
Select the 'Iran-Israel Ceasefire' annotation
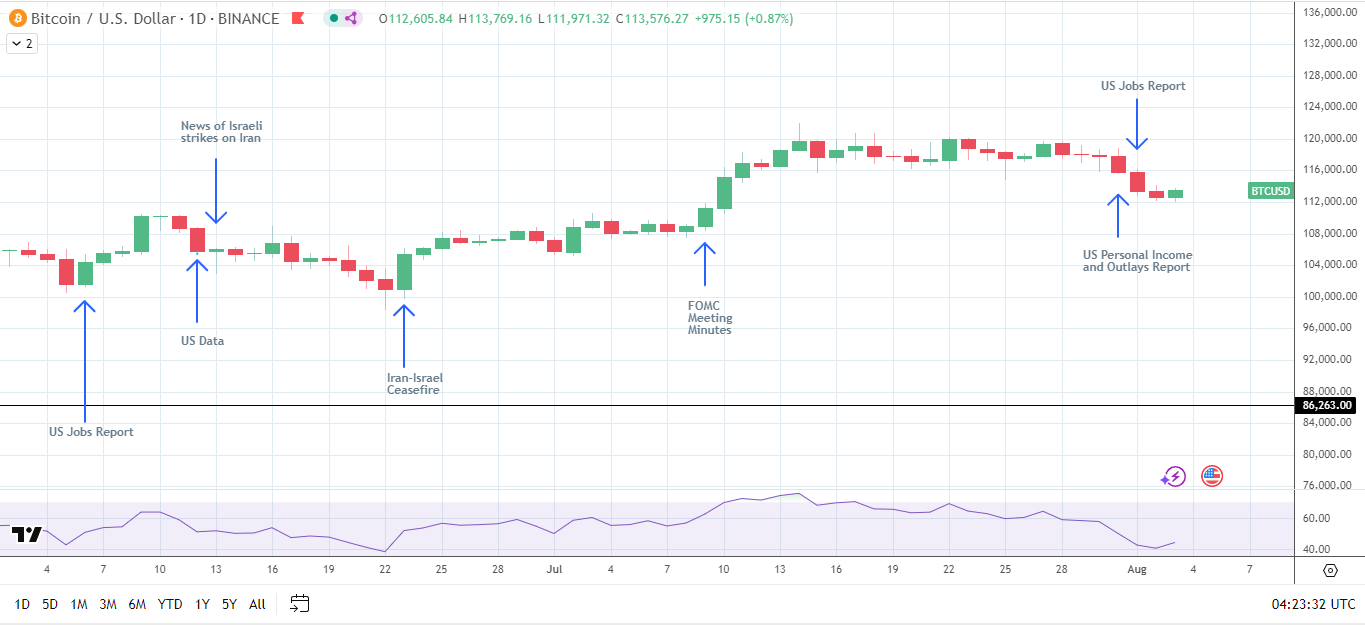coord(414,384)
